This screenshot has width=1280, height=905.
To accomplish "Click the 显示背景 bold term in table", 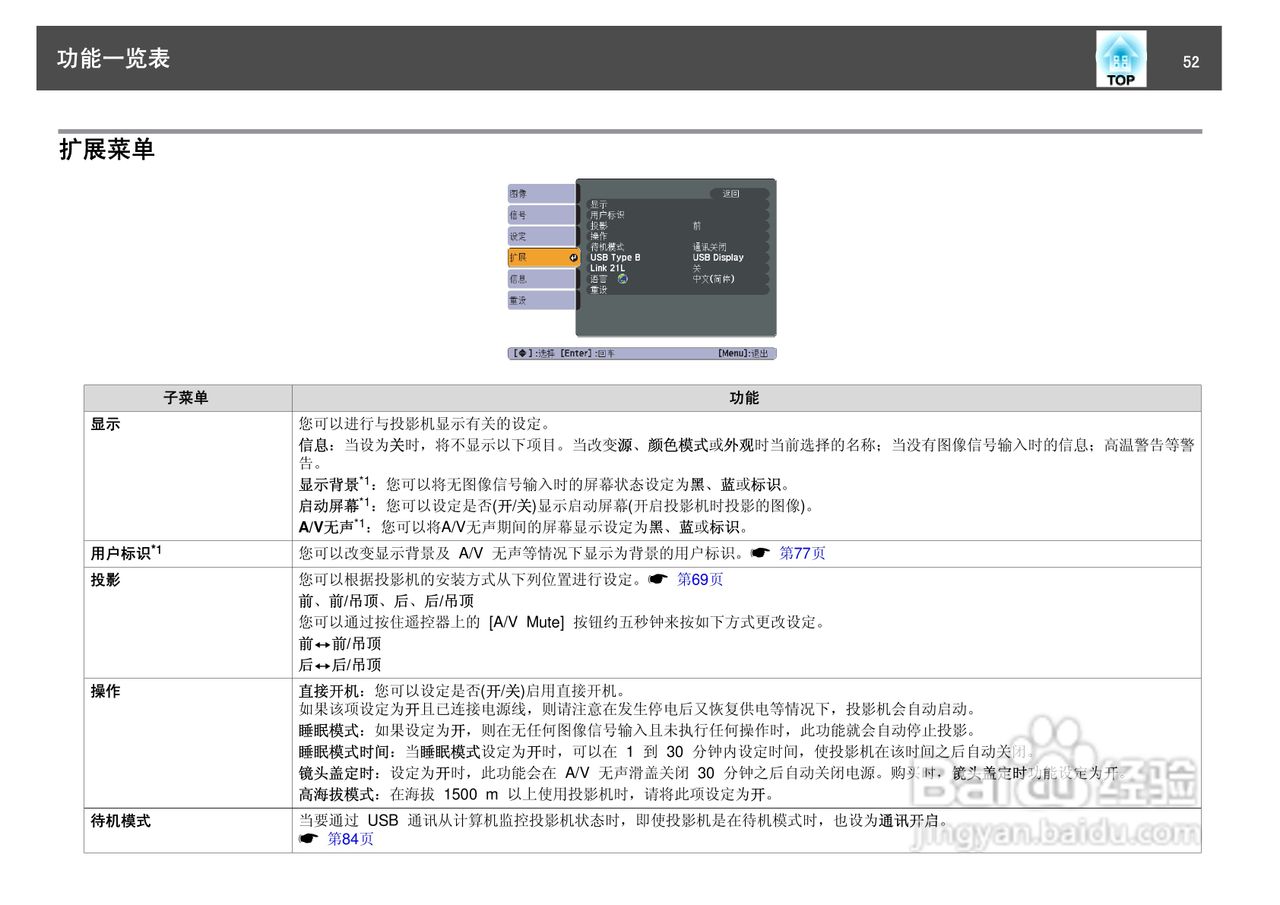I will coord(328,484).
